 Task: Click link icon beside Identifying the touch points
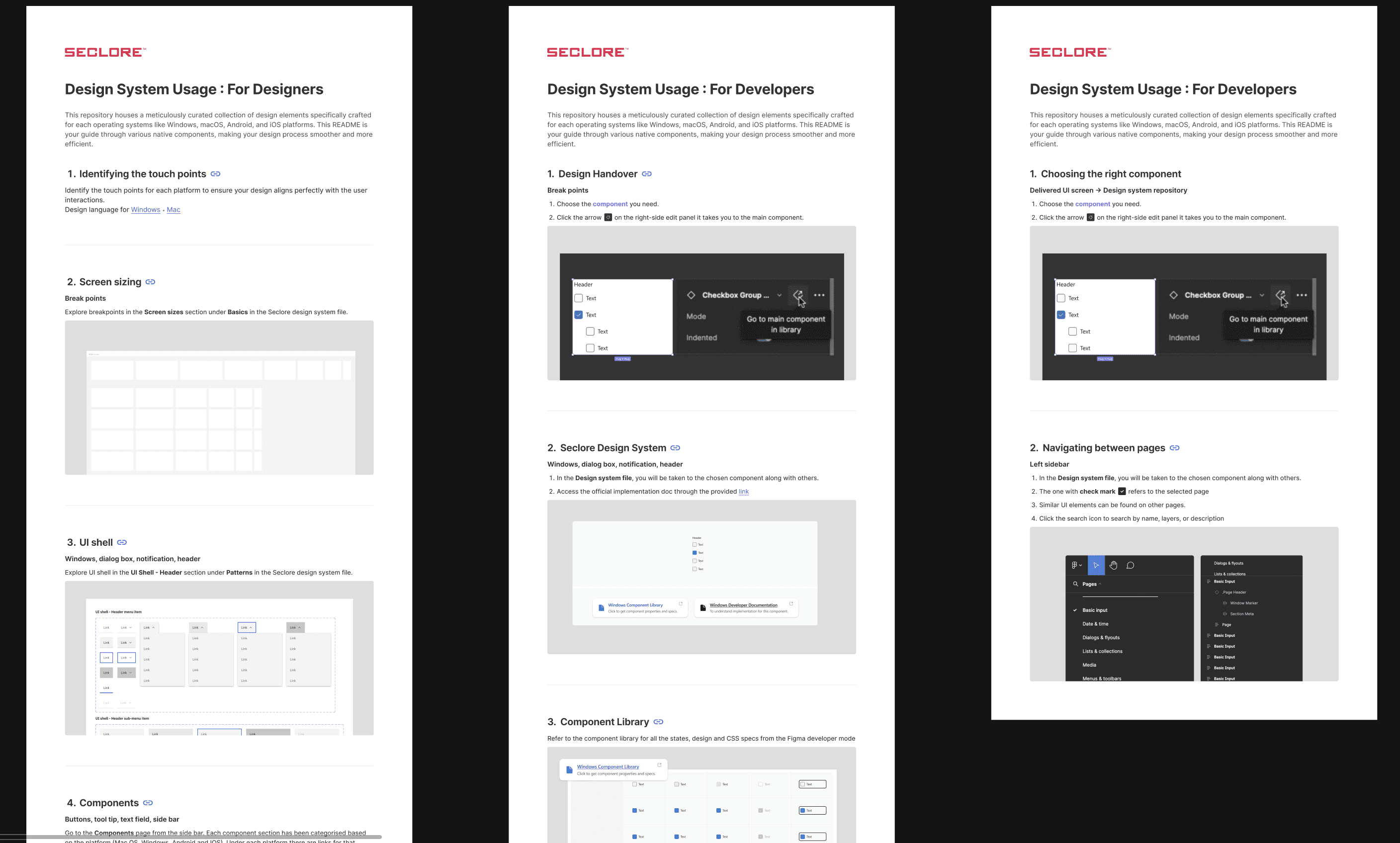point(215,174)
